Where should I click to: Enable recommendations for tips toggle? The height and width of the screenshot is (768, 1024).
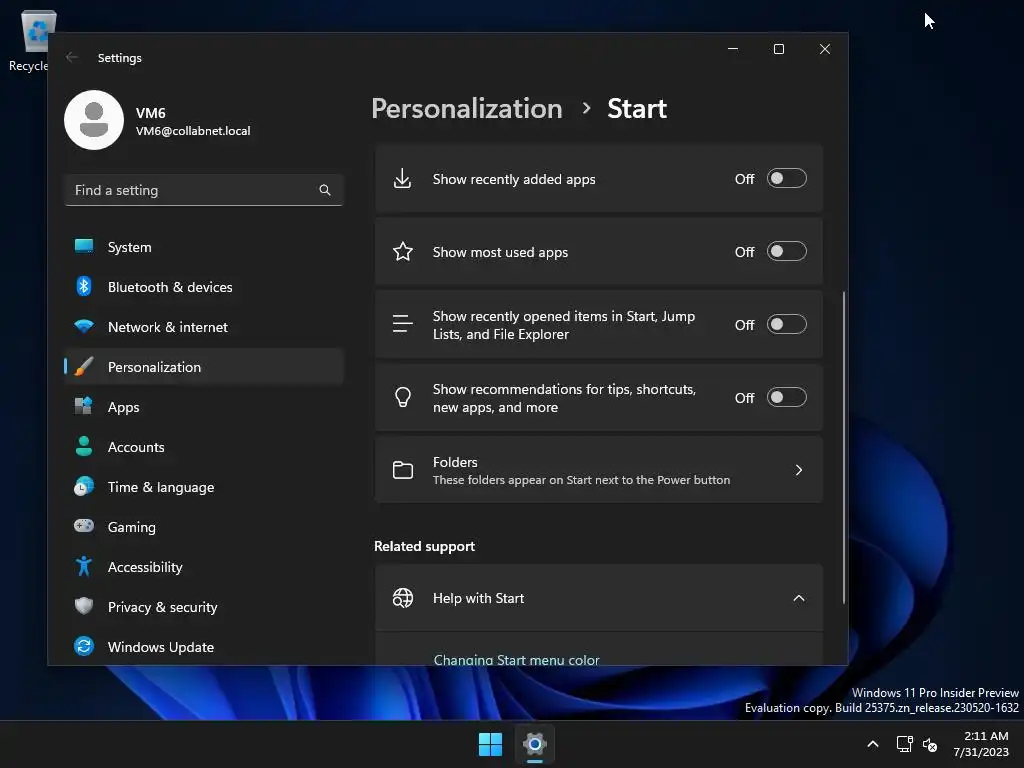pyautogui.click(x=786, y=397)
